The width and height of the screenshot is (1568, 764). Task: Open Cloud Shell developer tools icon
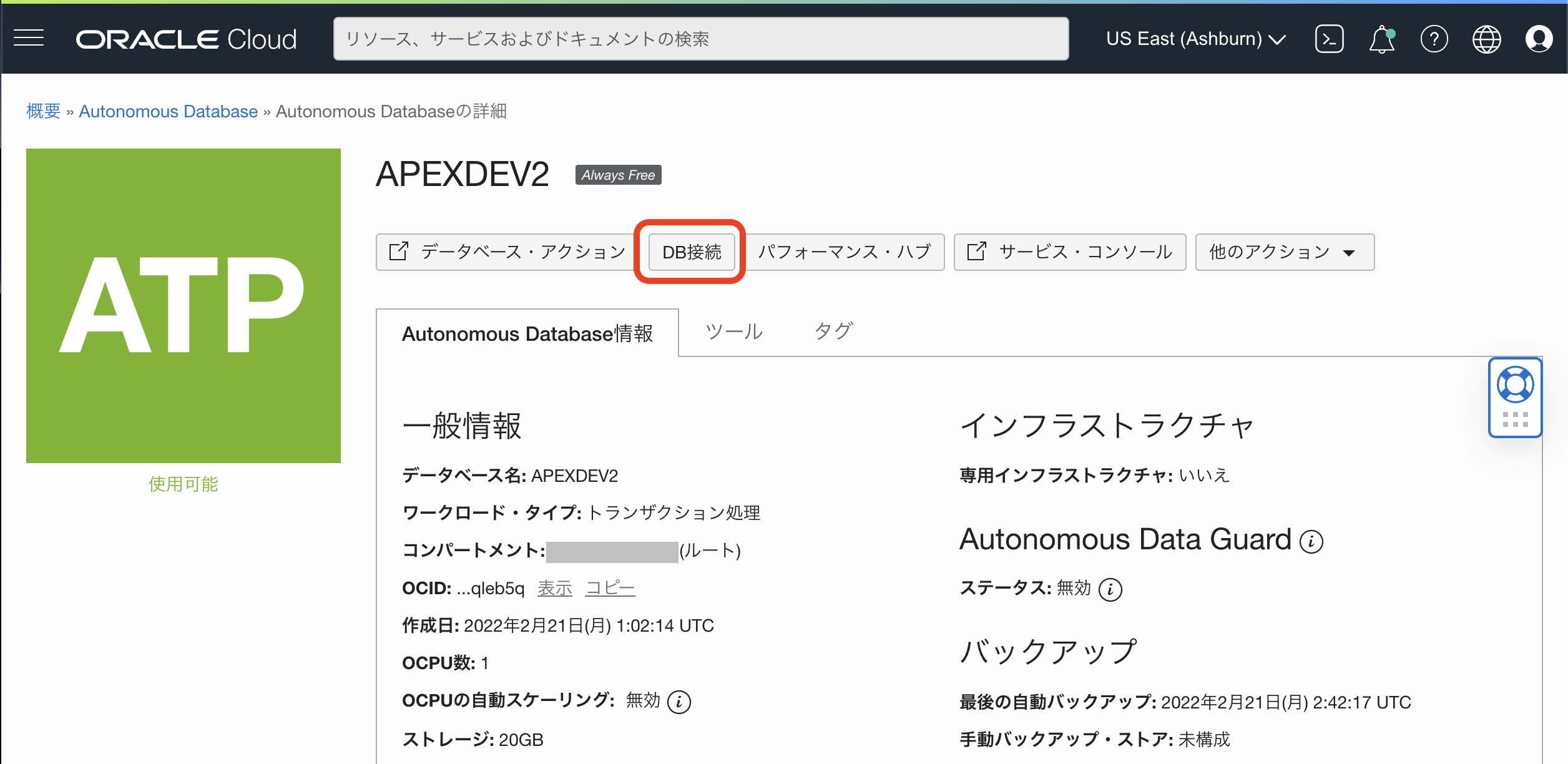1329,39
